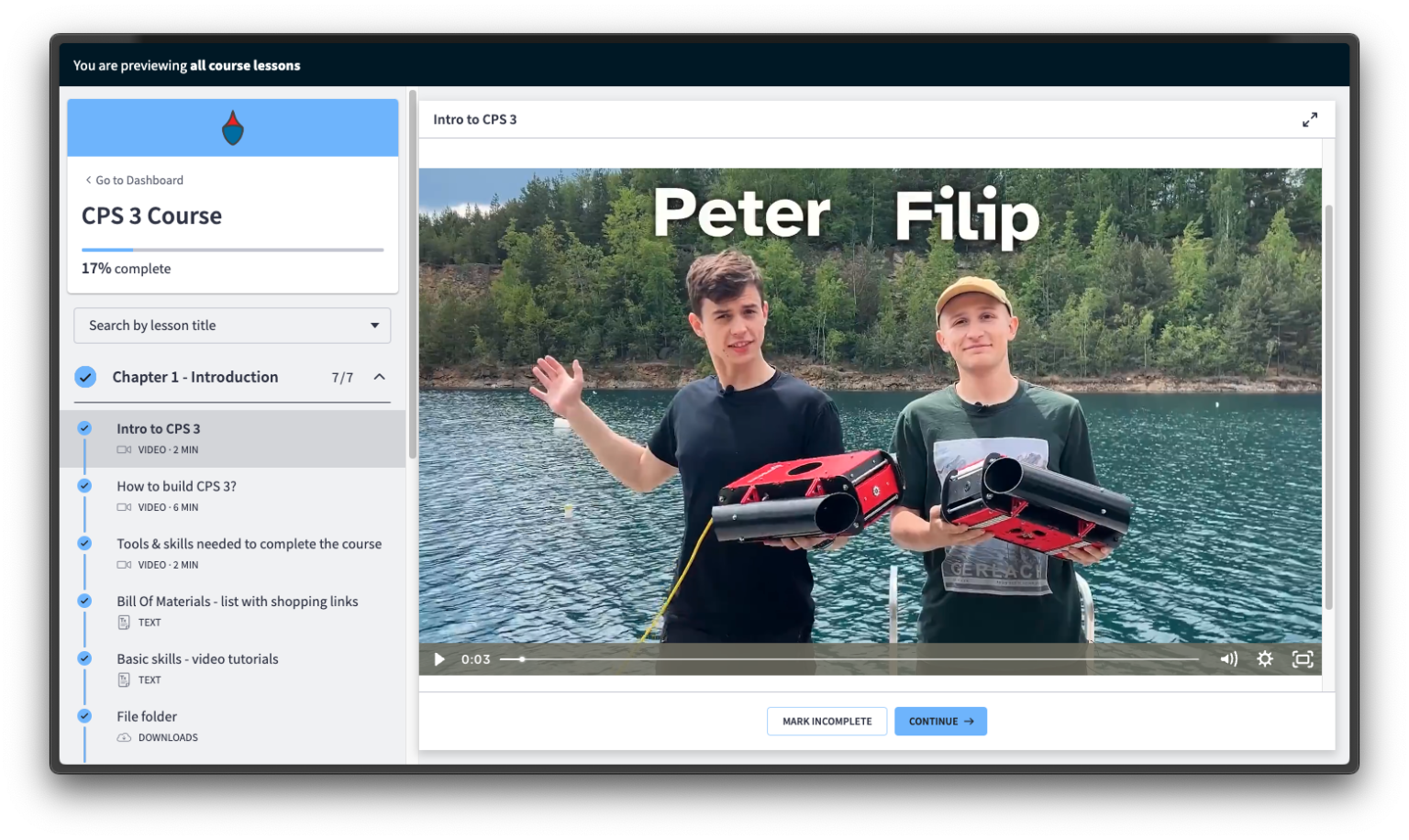The width and height of the screenshot is (1409, 840).
Task: Go back using the Dashboard chevron
Action: (89, 181)
